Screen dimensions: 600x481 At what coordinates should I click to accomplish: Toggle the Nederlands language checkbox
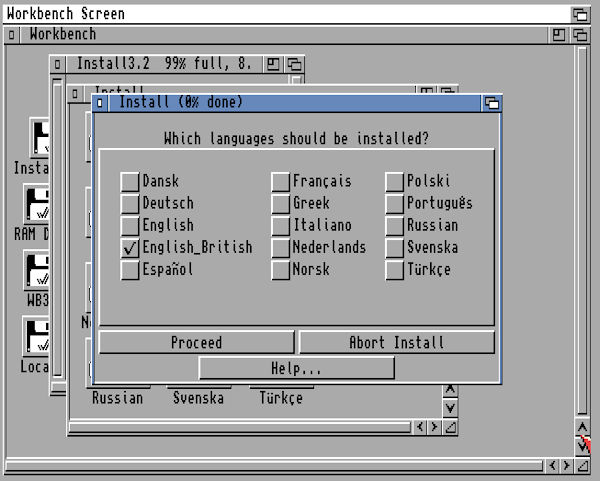[281, 248]
